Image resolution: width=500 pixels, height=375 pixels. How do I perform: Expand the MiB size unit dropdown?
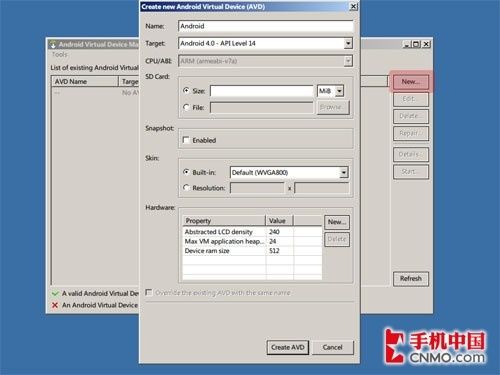tap(339, 91)
